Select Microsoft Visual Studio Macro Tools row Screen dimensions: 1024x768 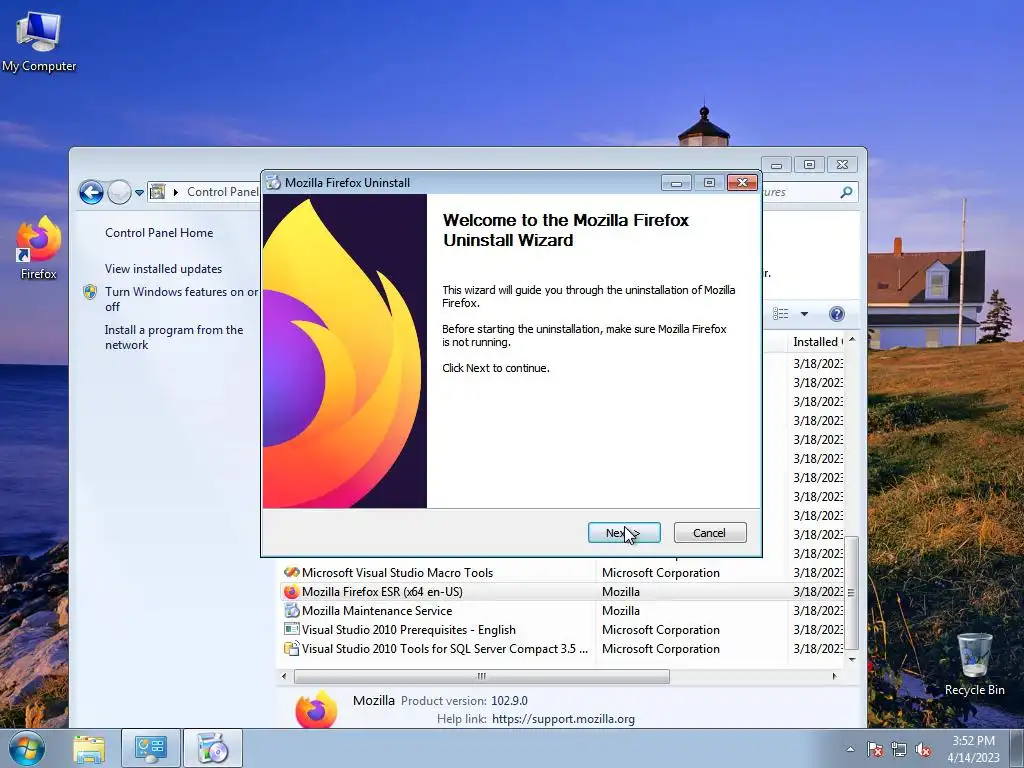[x=562, y=573]
